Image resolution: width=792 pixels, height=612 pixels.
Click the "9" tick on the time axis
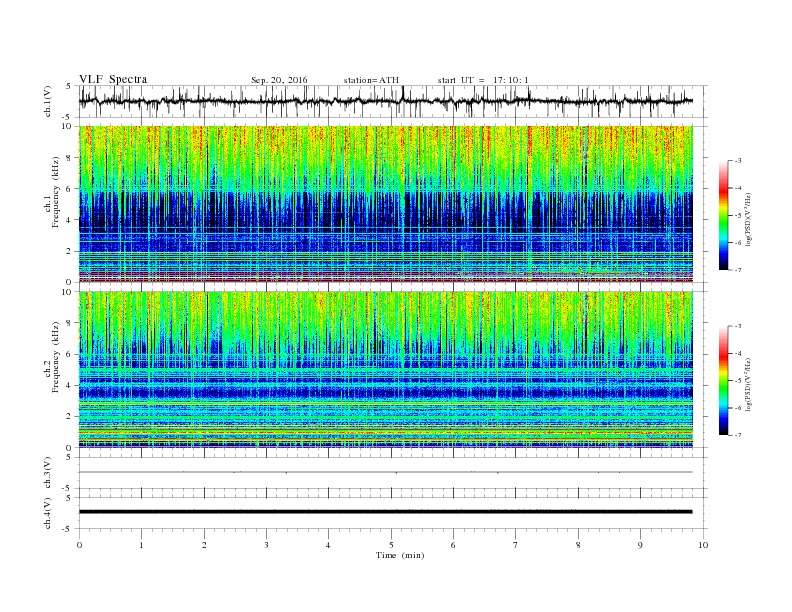click(x=640, y=545)
